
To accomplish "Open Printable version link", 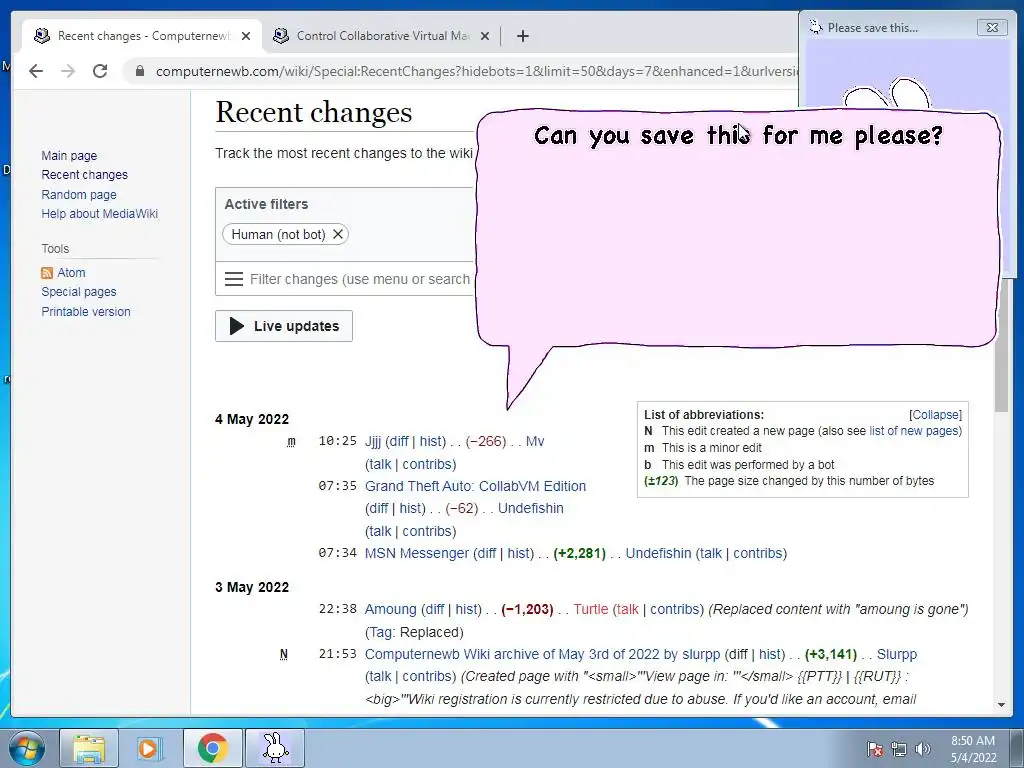I will pyautogui.click(x=86, y=312).
